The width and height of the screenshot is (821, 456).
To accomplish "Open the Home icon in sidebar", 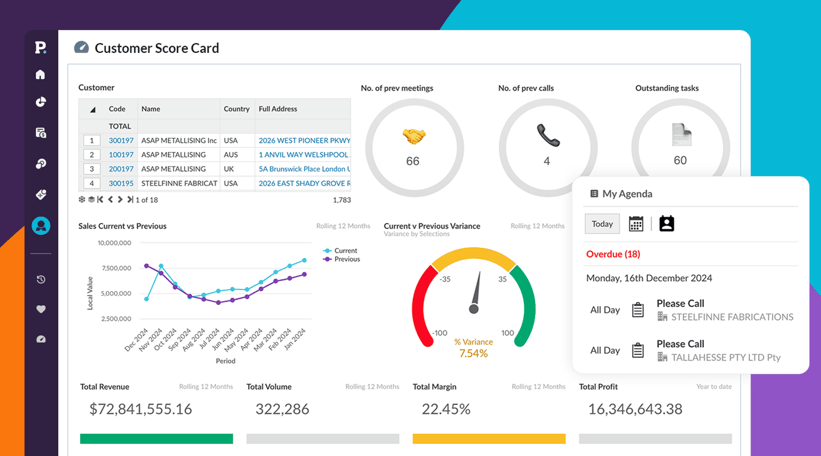I will [x=40, y=74].
